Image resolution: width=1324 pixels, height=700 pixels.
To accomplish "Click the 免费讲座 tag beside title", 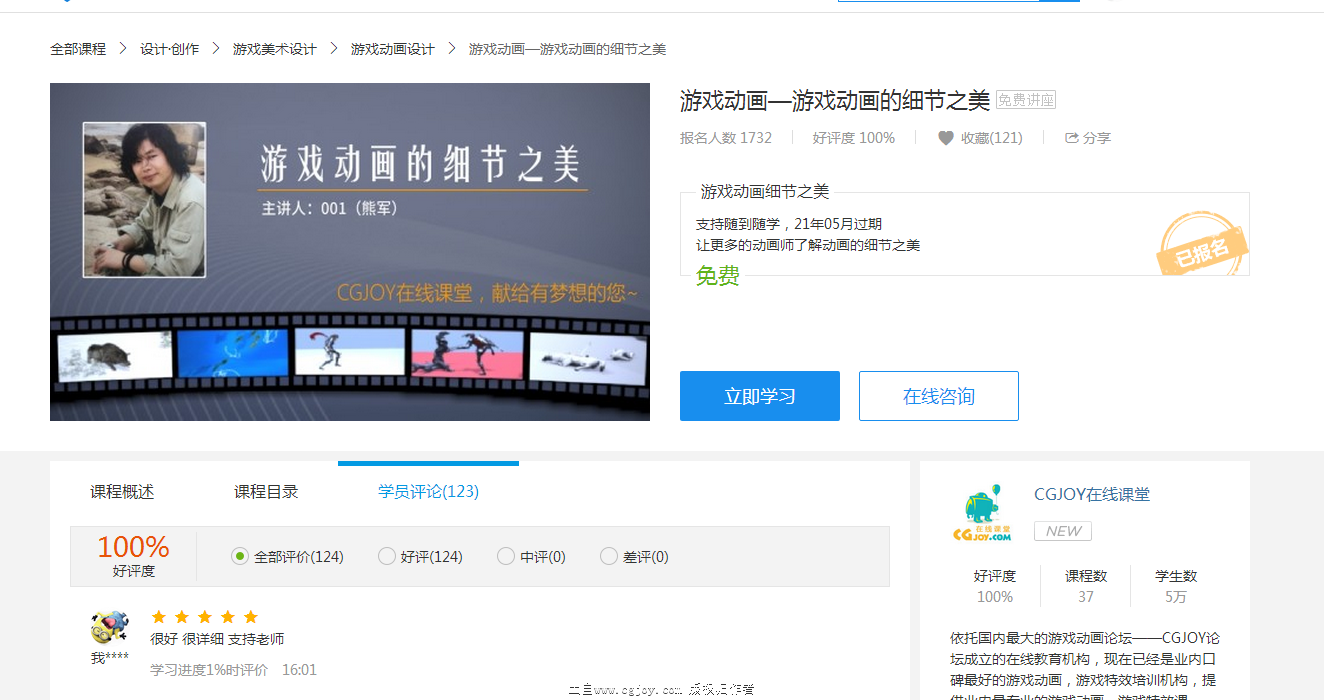I will (1026, 100).
